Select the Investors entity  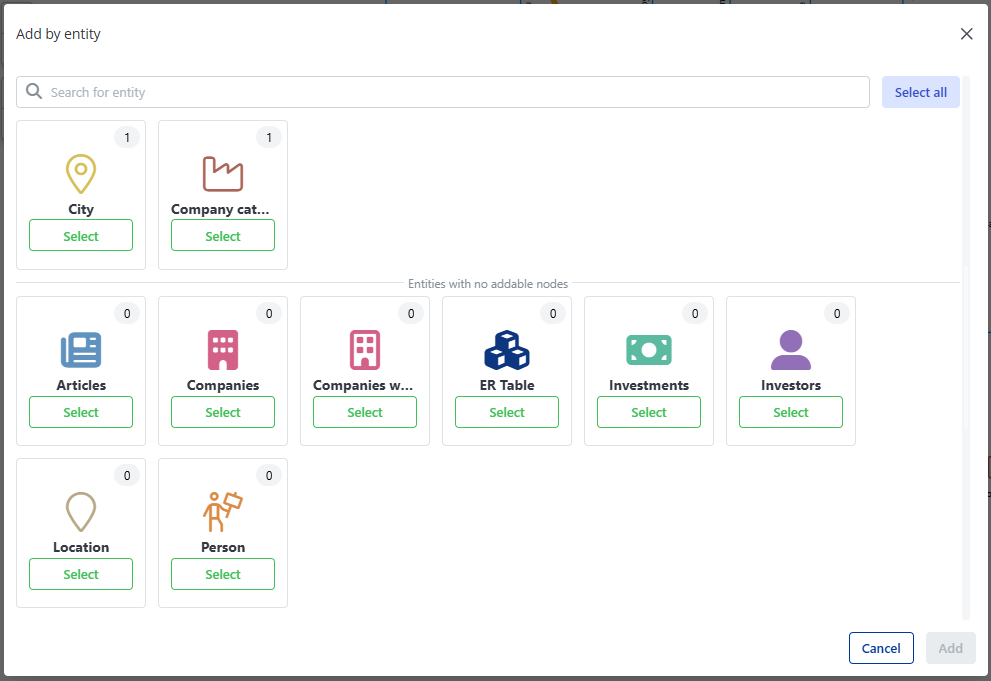[791, 412]
